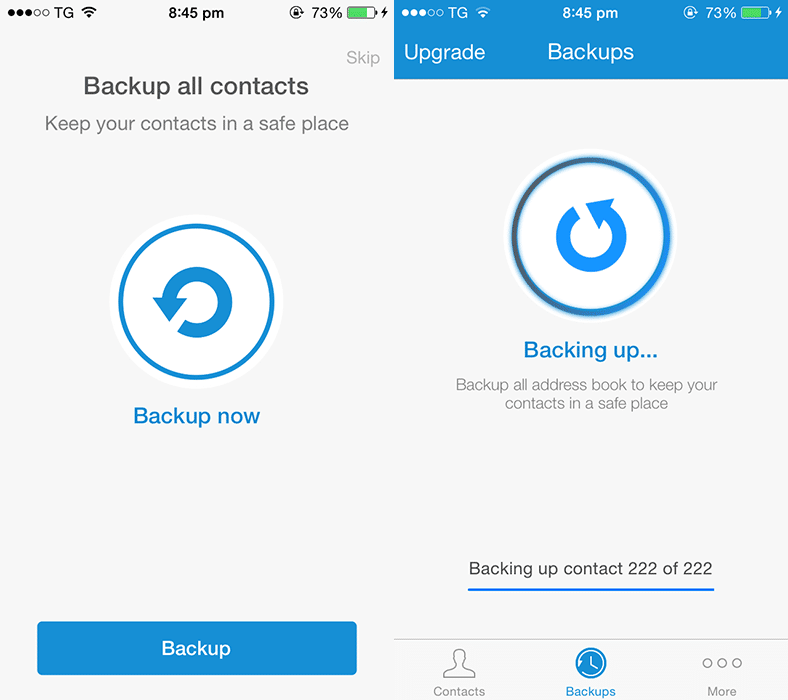Tap the right status bar battery icon
Screen dimensions: 788x700
(756, 13)
